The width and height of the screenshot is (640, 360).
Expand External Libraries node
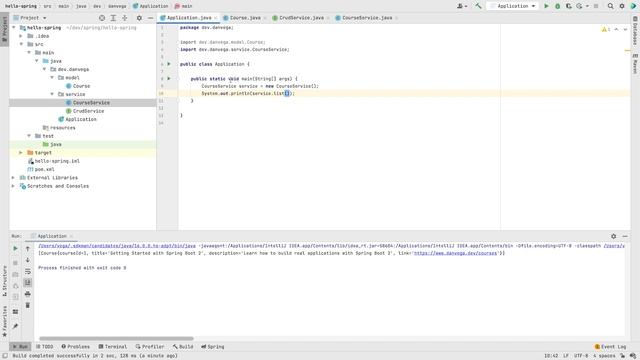[13, 178]
